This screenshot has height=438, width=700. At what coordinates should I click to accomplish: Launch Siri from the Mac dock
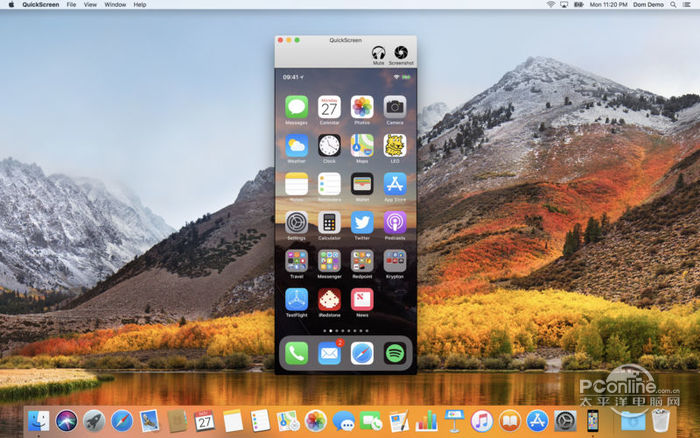(67, 421)
